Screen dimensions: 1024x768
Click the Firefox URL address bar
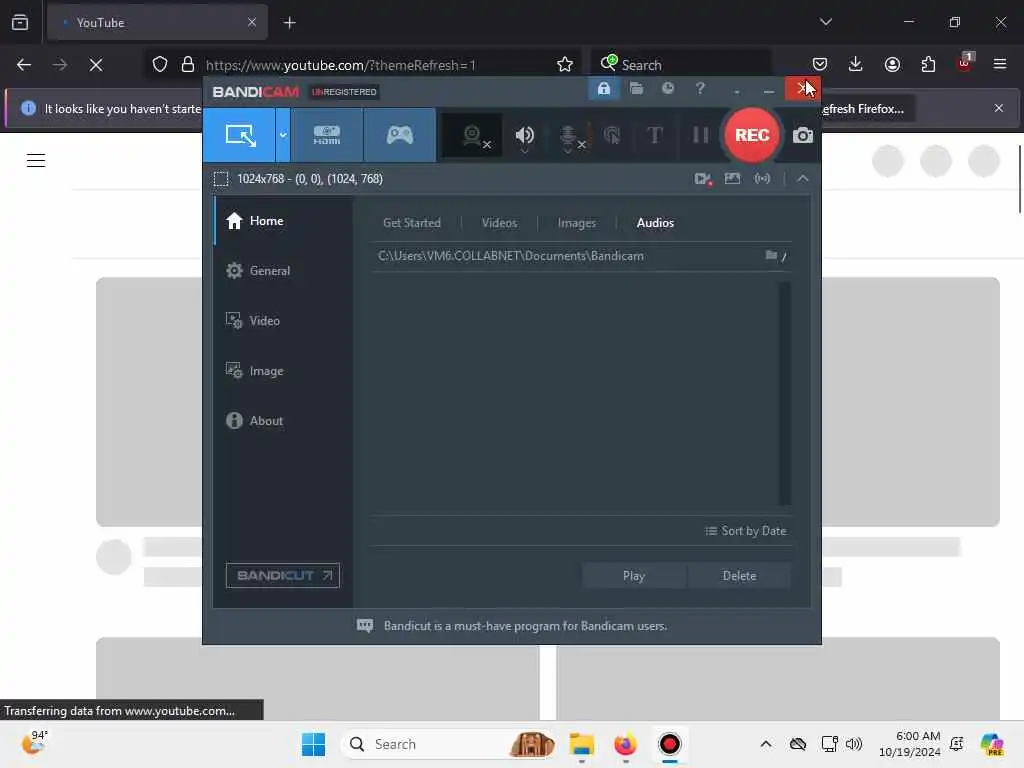tap(340, 65)
